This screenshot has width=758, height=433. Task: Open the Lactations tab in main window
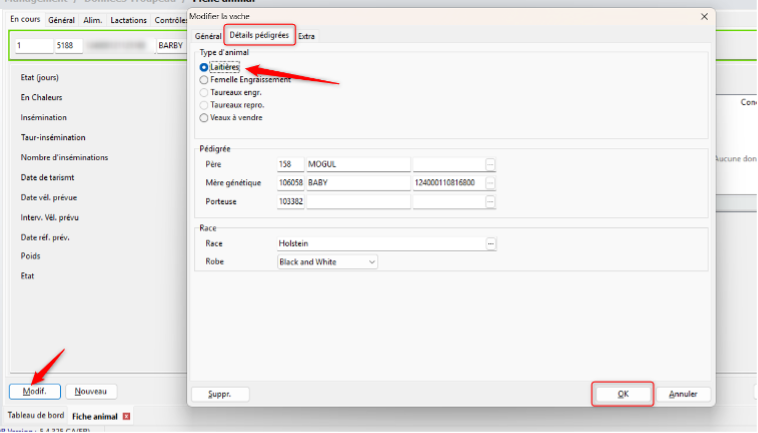(x=127, y=20)
